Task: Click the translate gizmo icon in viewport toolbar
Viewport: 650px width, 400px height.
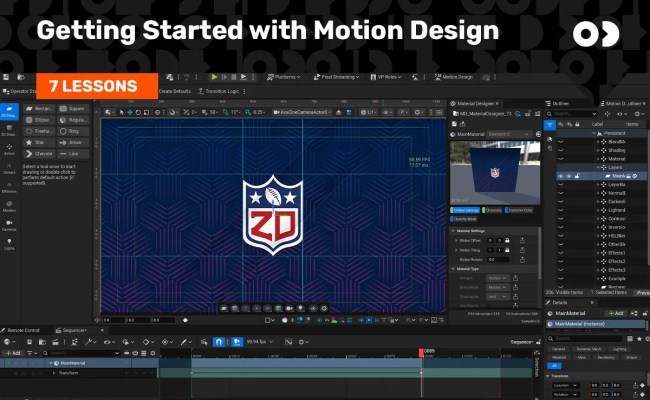Action: coord(130,112)
